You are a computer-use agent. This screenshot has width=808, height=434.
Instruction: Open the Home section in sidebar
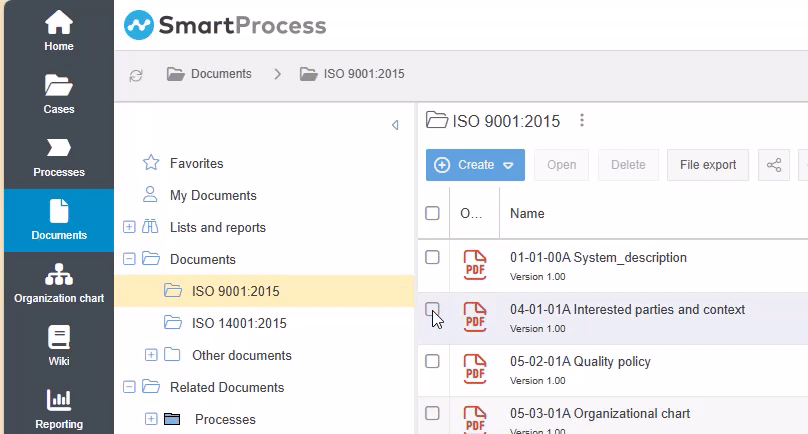coord(58,30)
